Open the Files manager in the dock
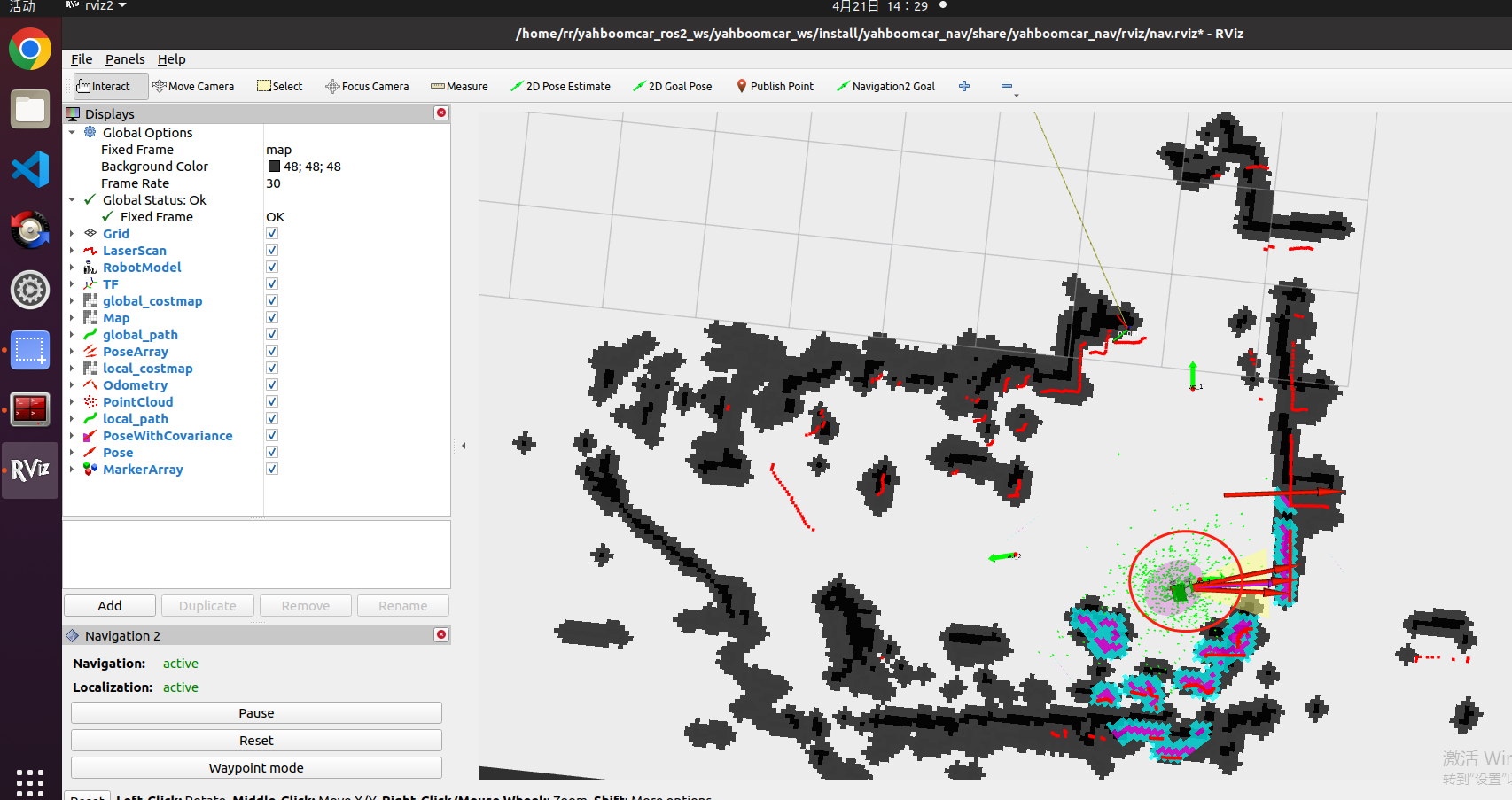1512x800 pixels. coord(30,109)
